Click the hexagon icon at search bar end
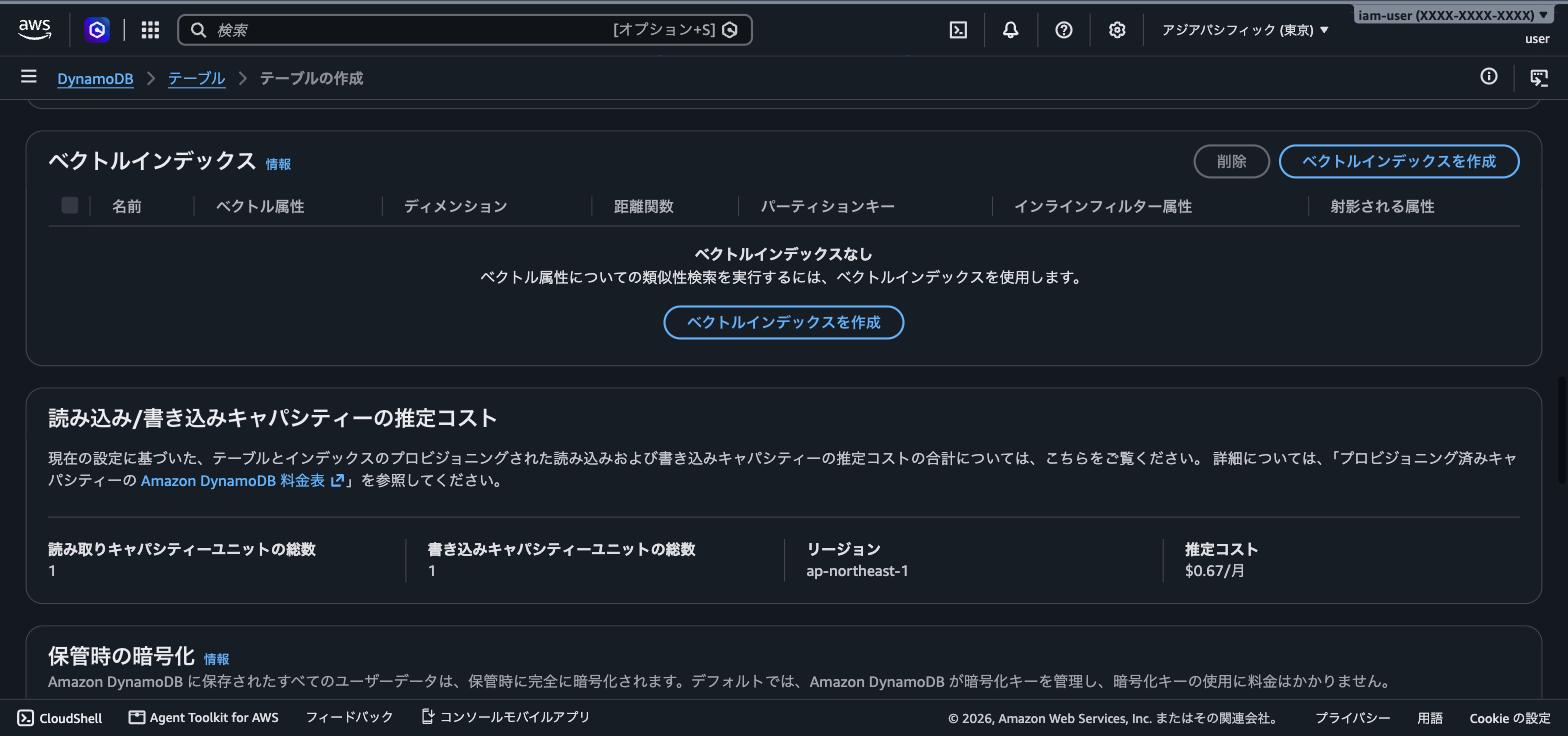 [730, 30]
